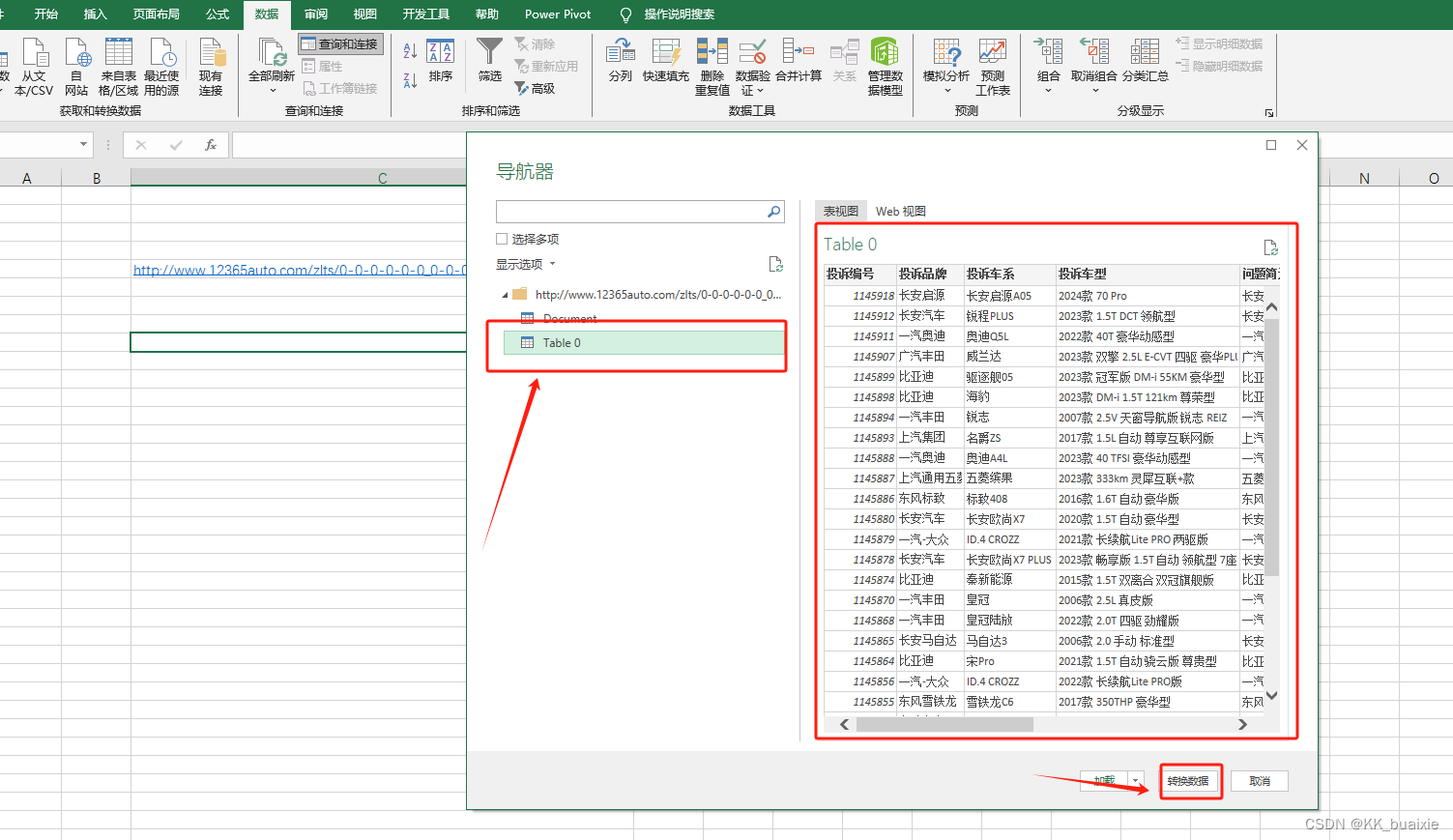The height and width of the screenshot is (840, 1453).
Task: Collapse the URL folder tree node
Action: 505,295
